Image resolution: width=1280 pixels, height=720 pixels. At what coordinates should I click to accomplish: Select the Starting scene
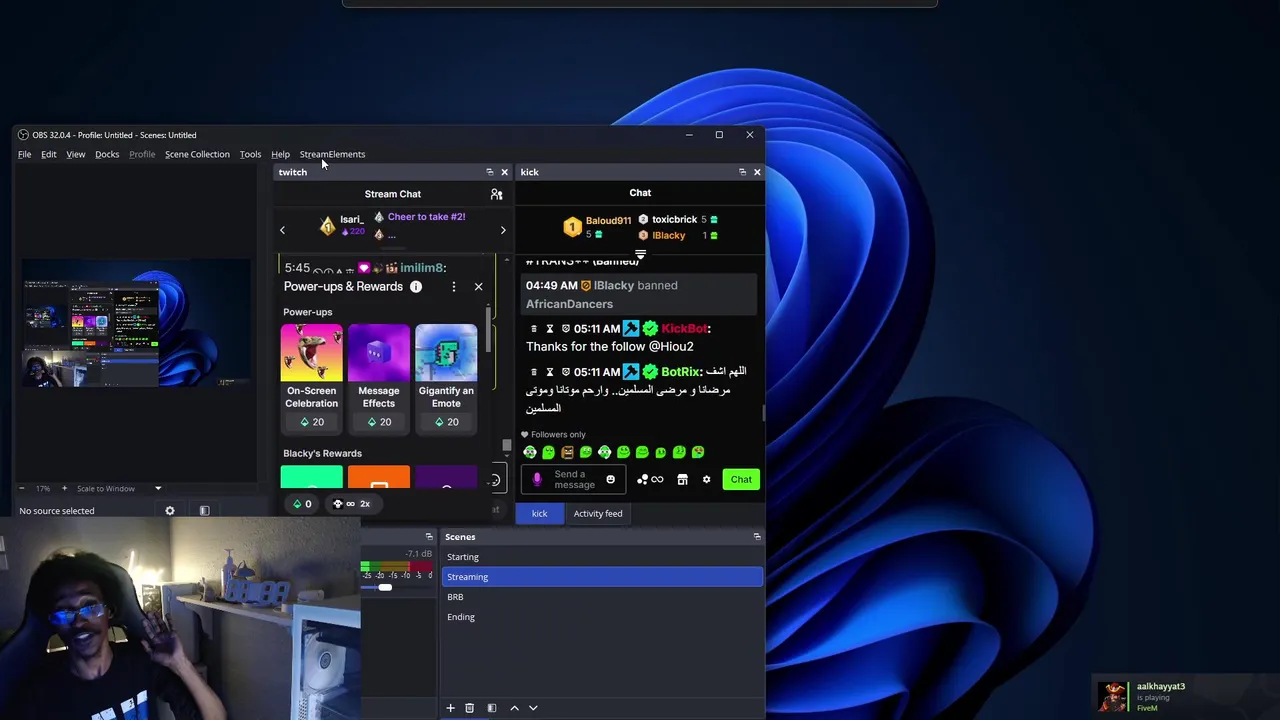(602, 557)
